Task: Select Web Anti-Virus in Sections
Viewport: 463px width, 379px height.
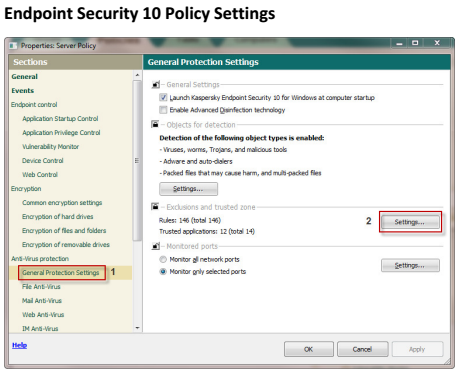Action: [x=43, y=315]
